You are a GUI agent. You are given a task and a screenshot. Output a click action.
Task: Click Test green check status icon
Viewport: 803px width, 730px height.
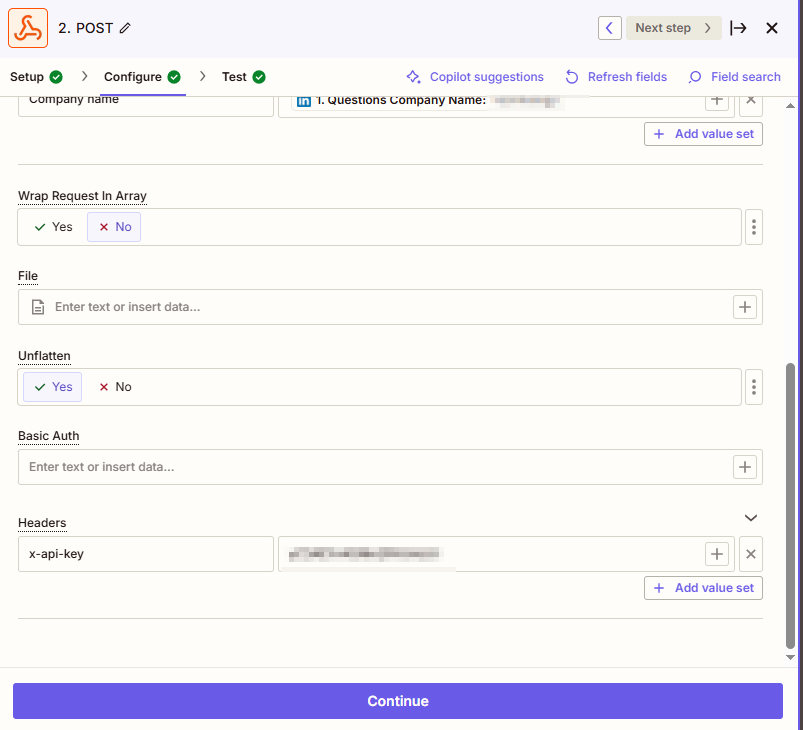(x=259, y=77)
